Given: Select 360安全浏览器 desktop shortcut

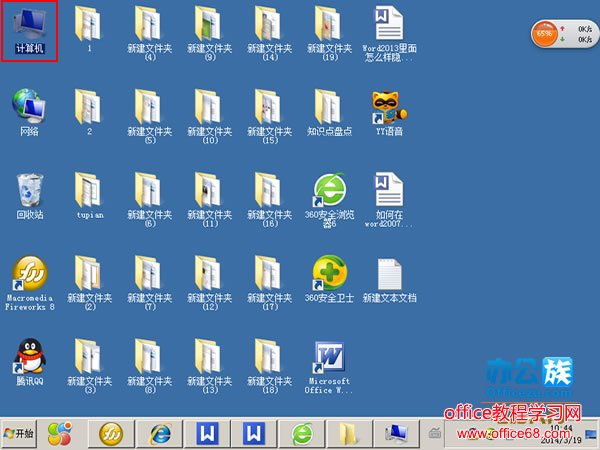Looking at the screenshot, I should coord(329,189).
